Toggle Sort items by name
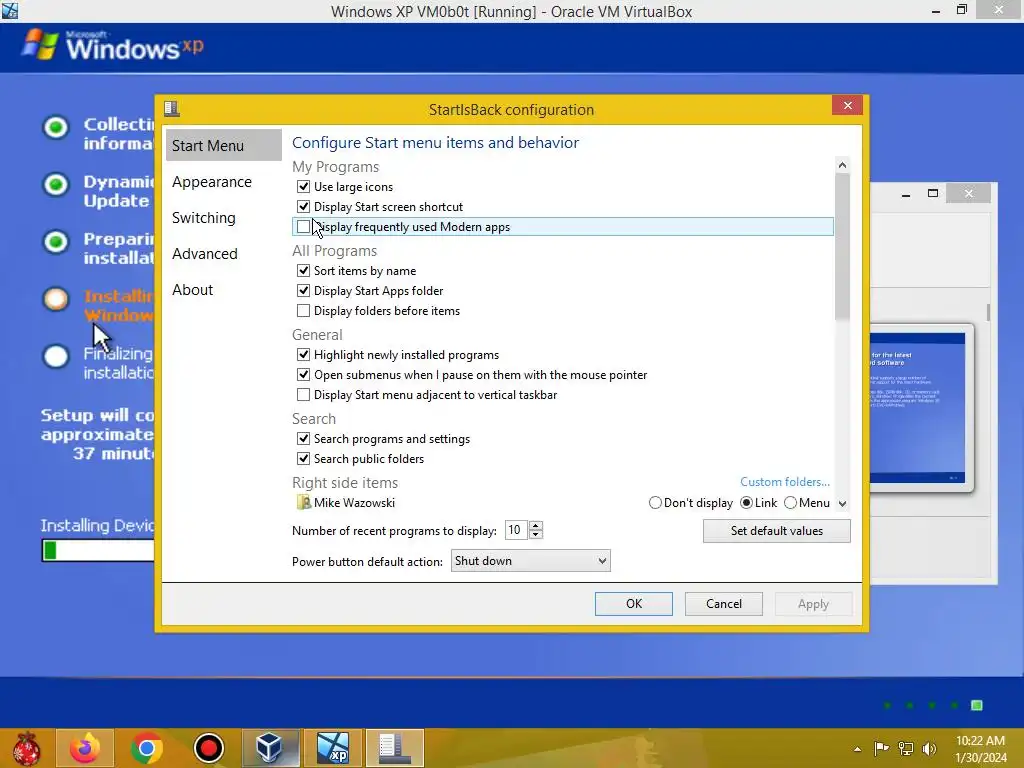The height and width of the screenshot is (768, 1024). click(303, 270)
